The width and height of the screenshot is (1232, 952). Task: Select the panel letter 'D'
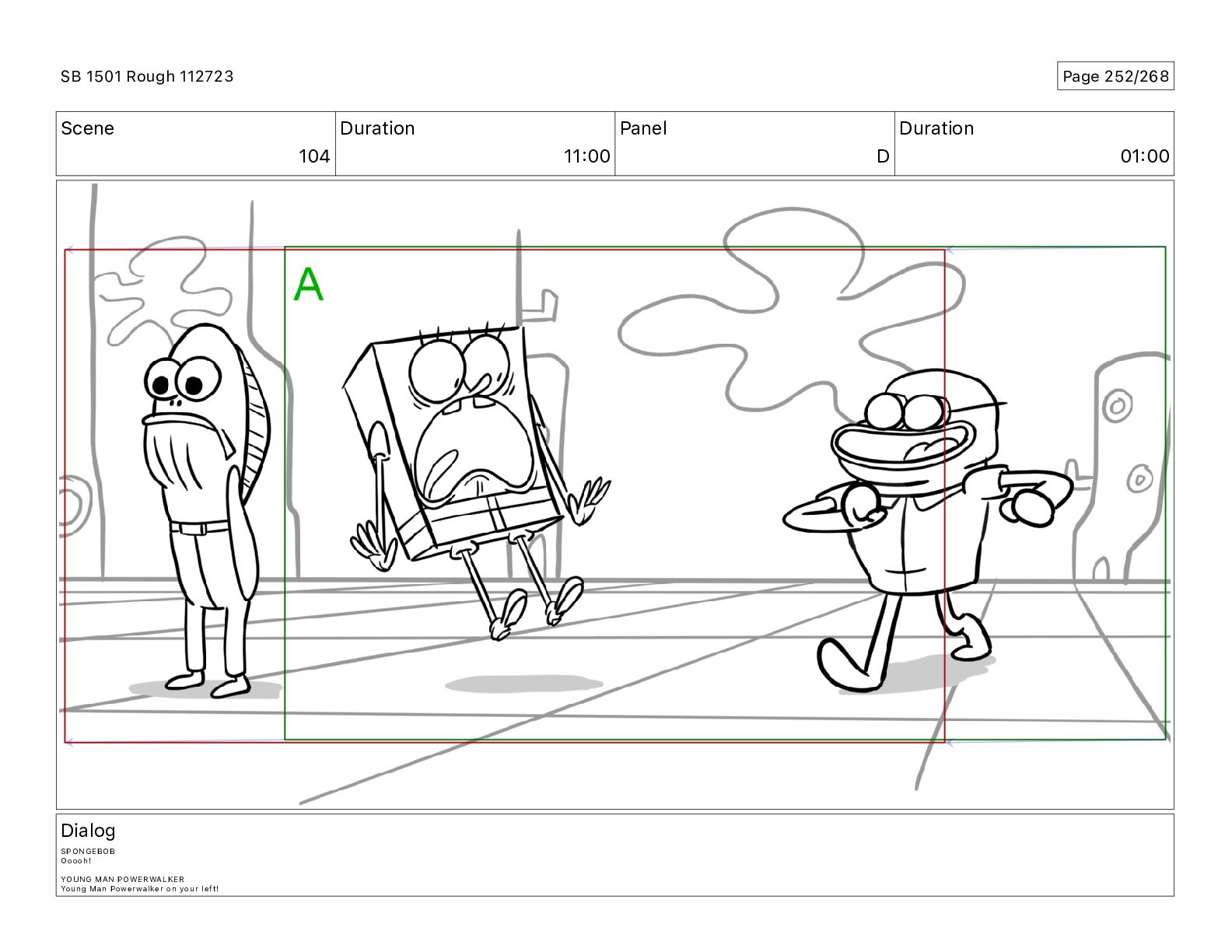pos(883,156)
